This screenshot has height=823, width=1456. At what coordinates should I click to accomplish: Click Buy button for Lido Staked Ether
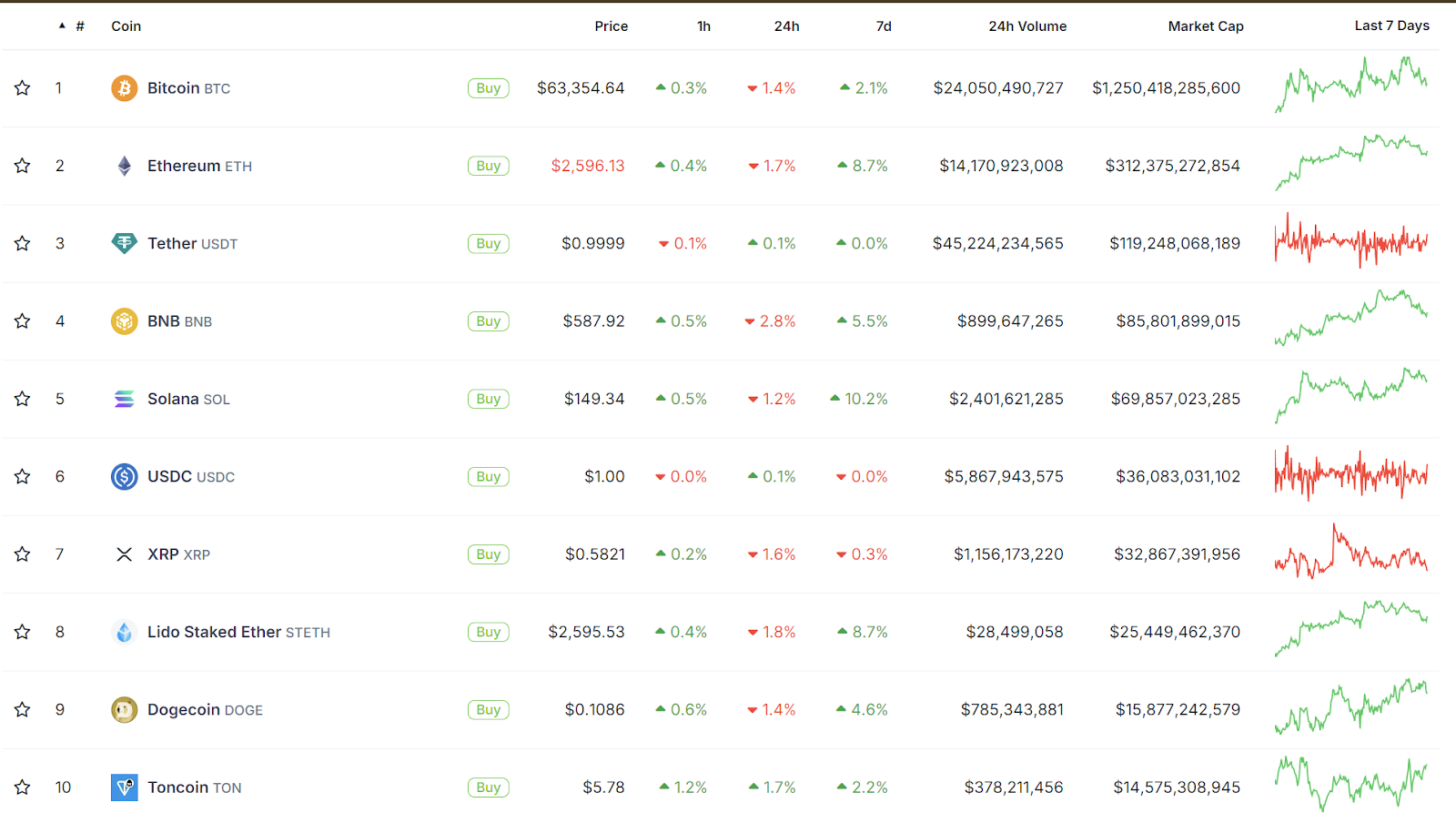489,632
